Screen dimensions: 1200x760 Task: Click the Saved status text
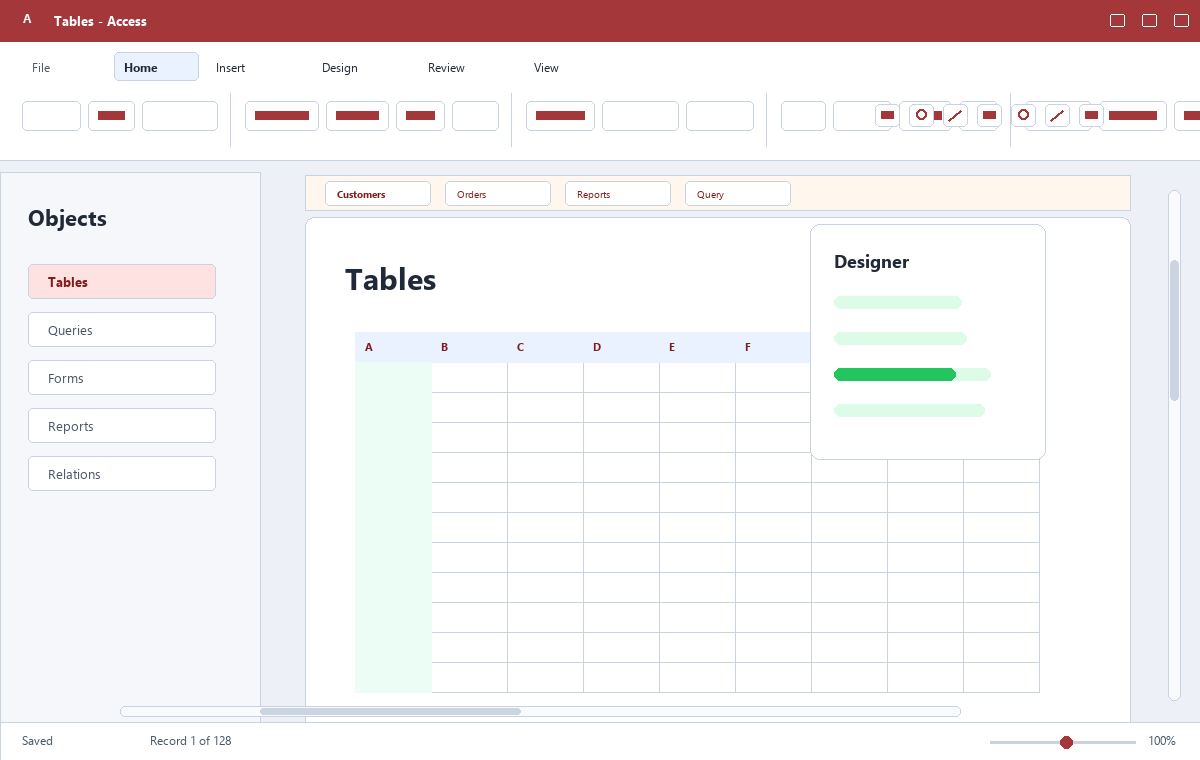point(37,741)
